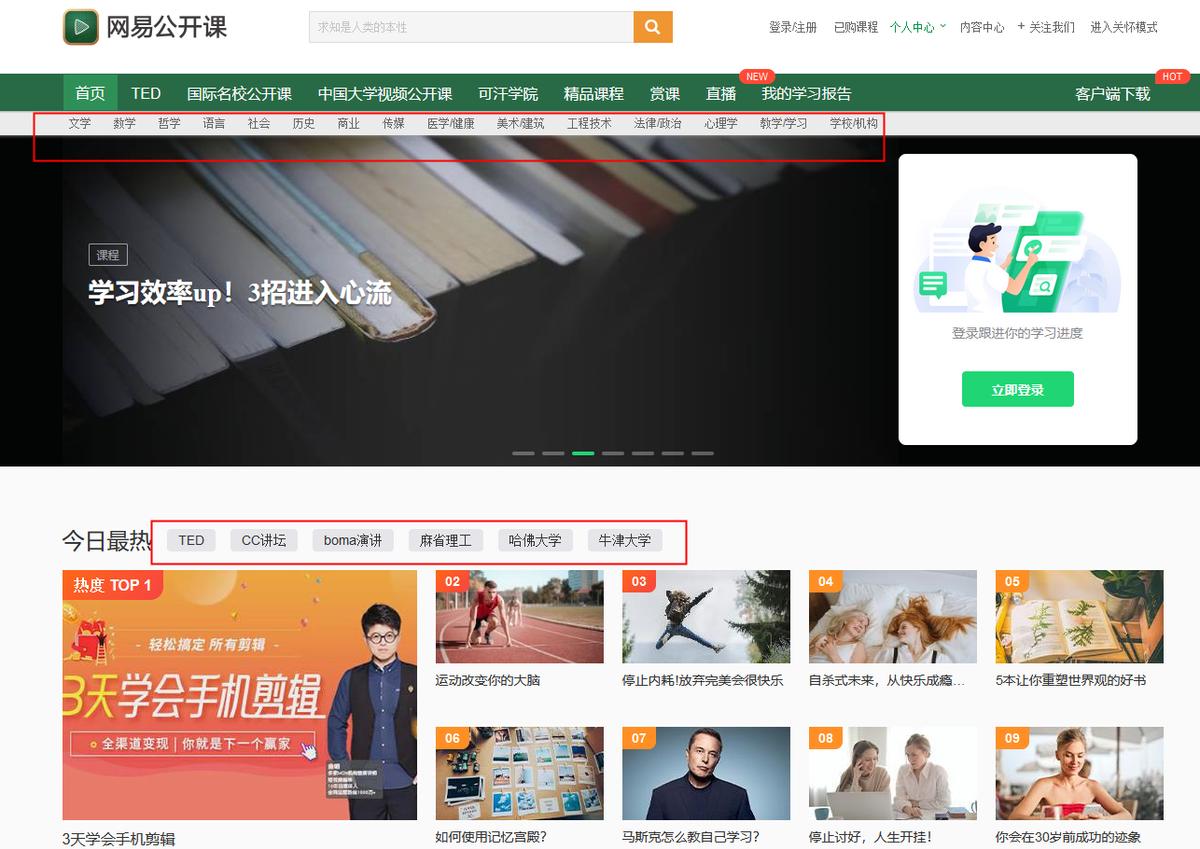Click the green NEW badge above 直播

coord(757,76)
